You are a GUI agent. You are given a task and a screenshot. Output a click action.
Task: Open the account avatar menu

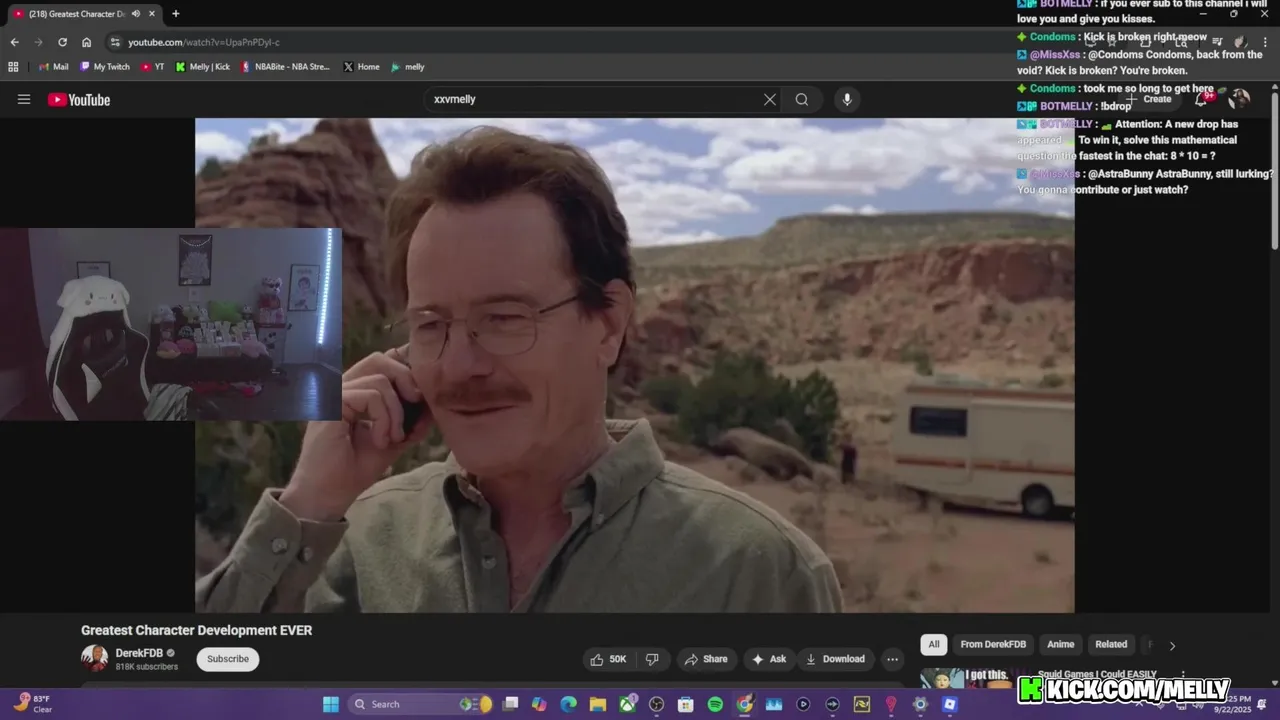click(1240, 99)
